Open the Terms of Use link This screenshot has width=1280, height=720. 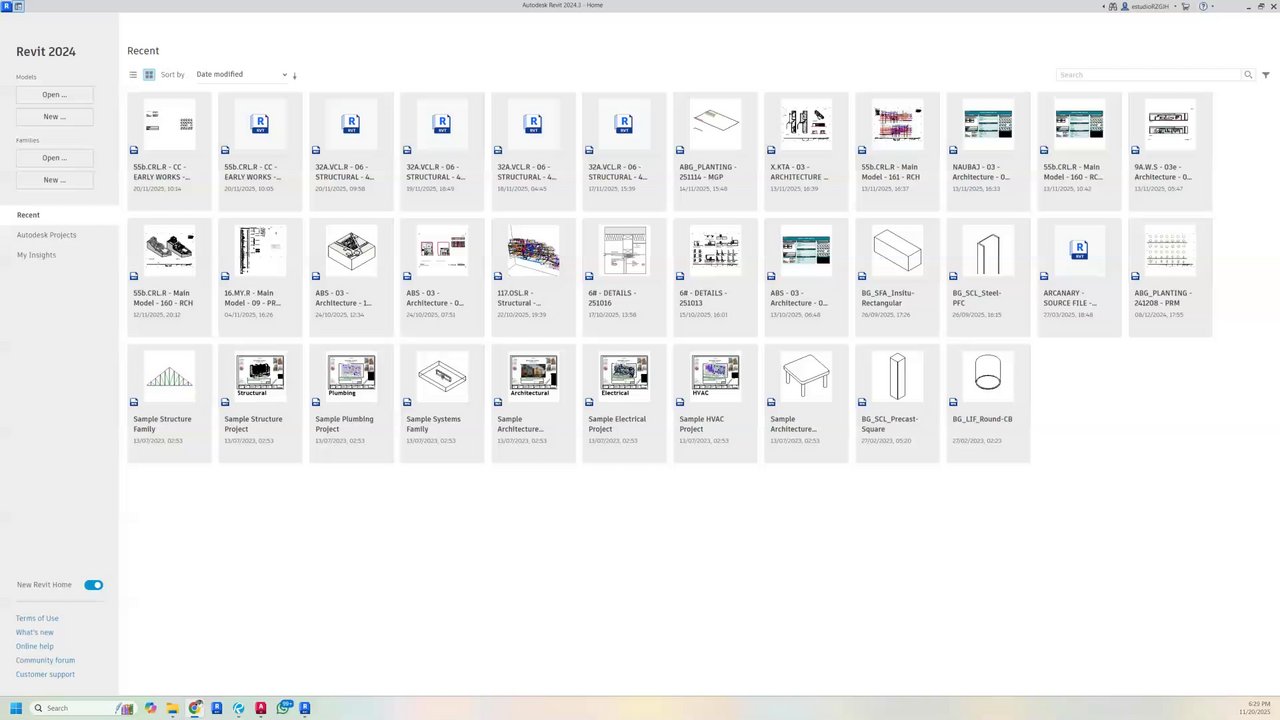pos(37,619)
